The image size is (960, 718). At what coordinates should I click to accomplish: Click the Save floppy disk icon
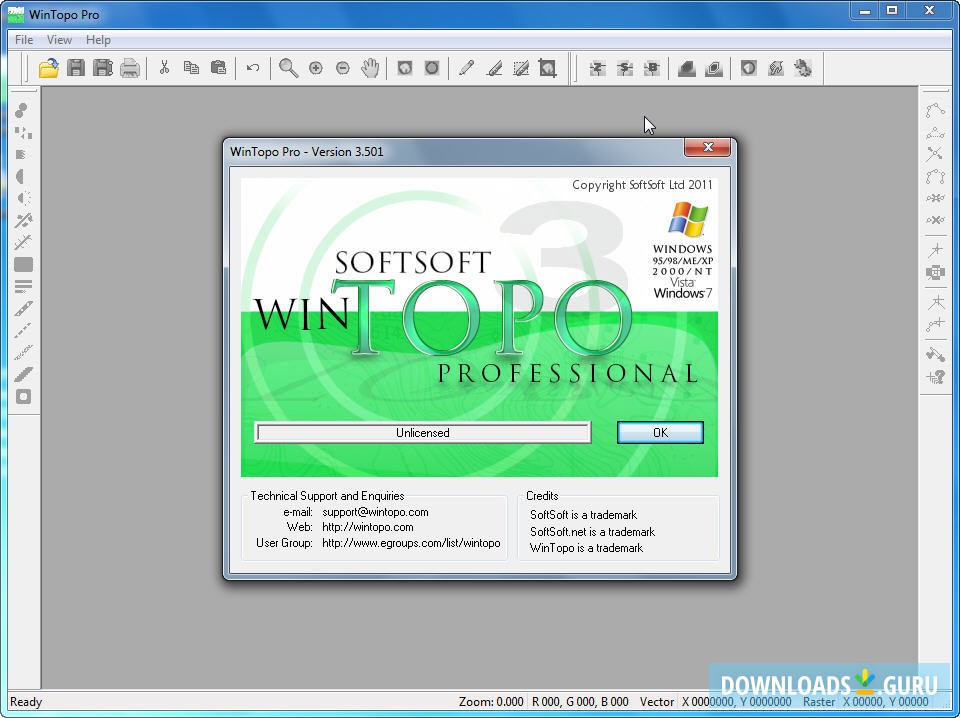(x=76, y=68)
